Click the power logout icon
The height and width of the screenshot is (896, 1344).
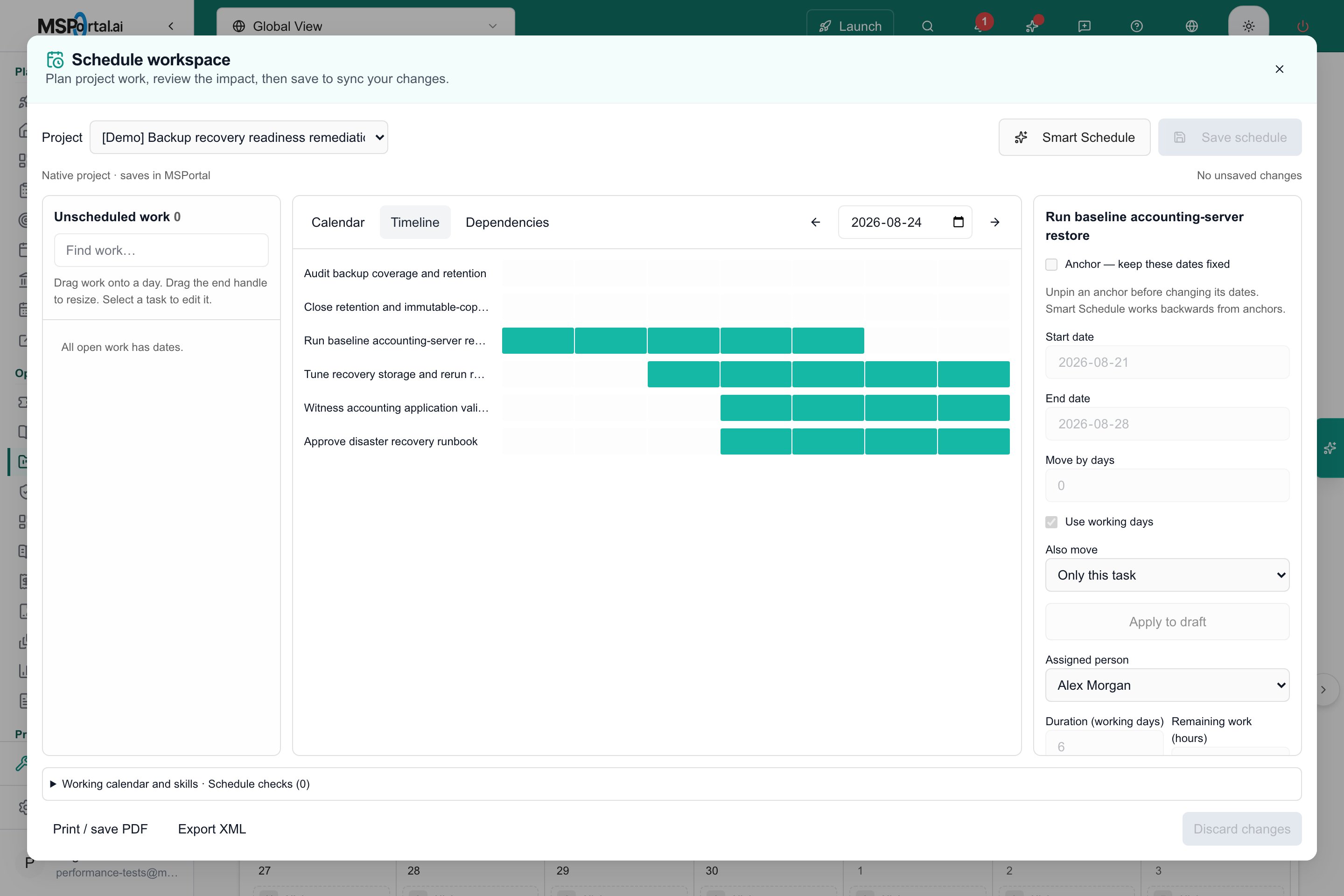1303,26
